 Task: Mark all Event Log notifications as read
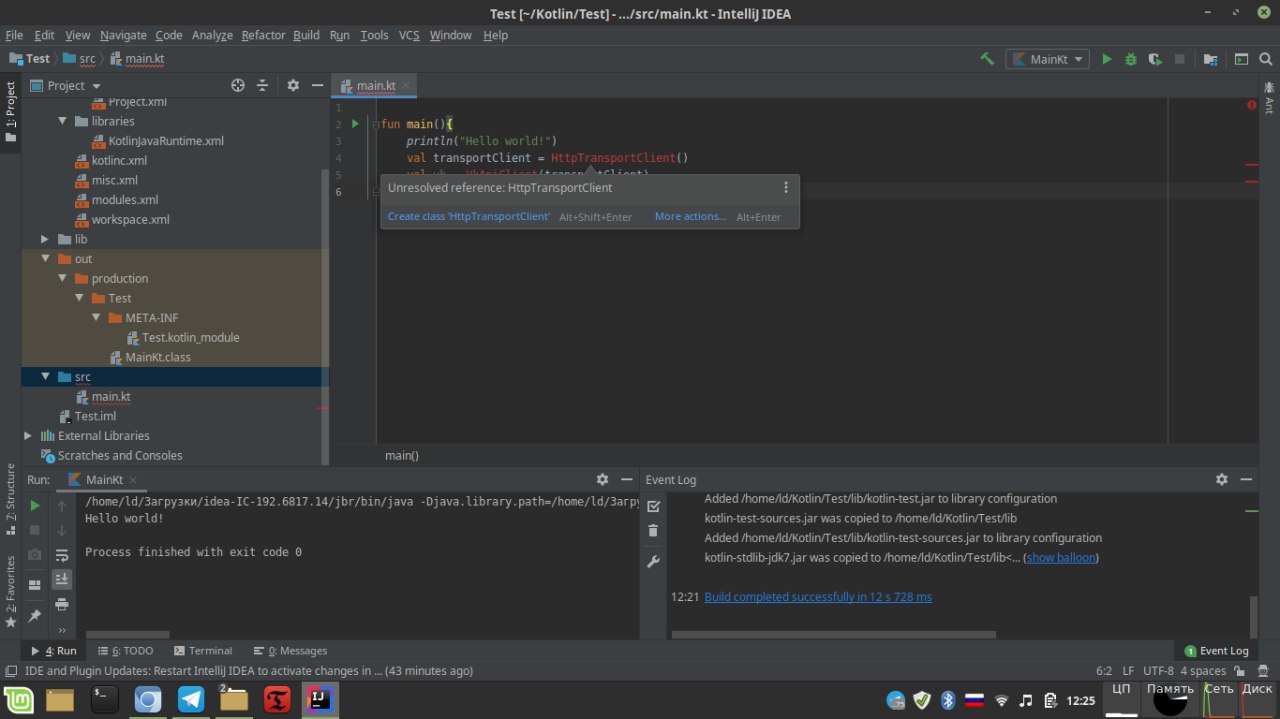[x=653, y=506]
